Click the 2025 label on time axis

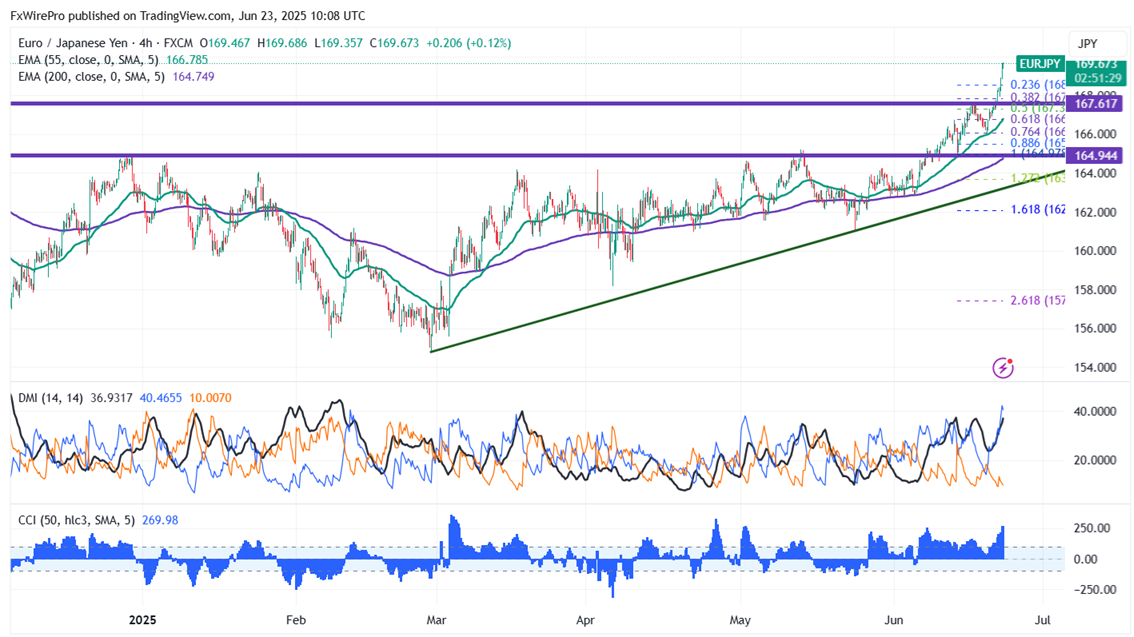tap(142, 620)
